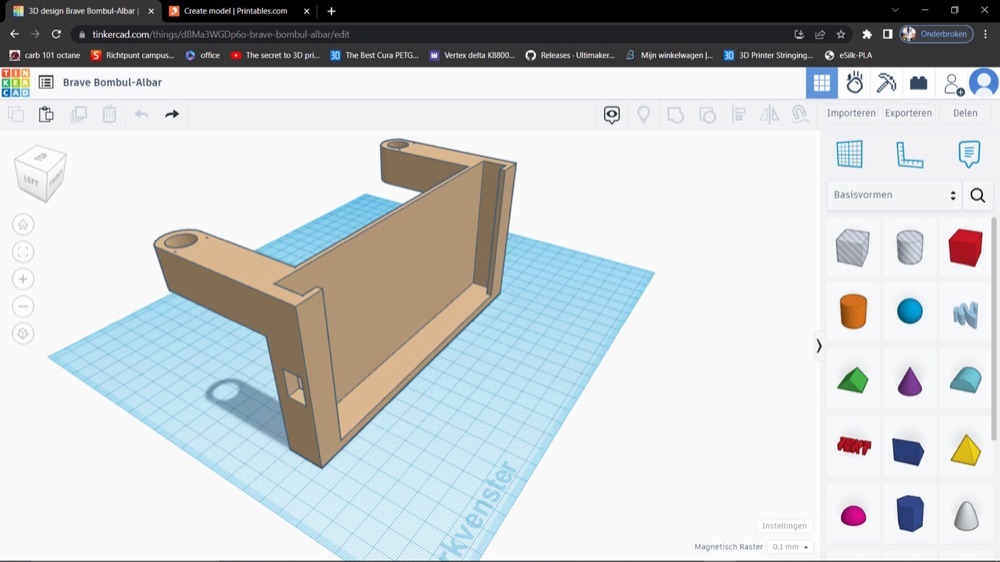This screenshot has width=1000, height=562.
Task: Collapse the shapes panel chevron
Action: pos(819,346)
